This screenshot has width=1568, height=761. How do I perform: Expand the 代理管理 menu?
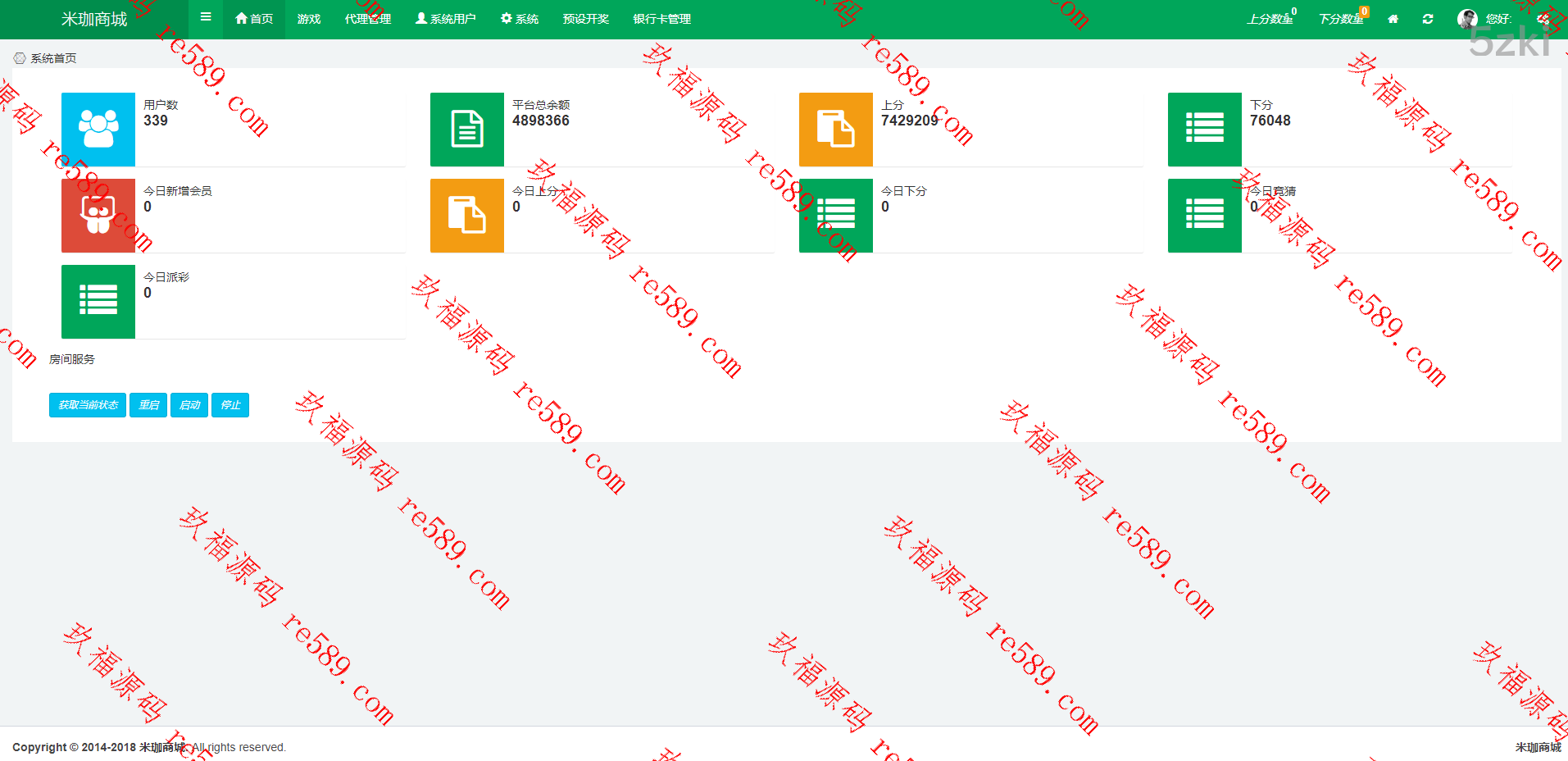[367, 19]
